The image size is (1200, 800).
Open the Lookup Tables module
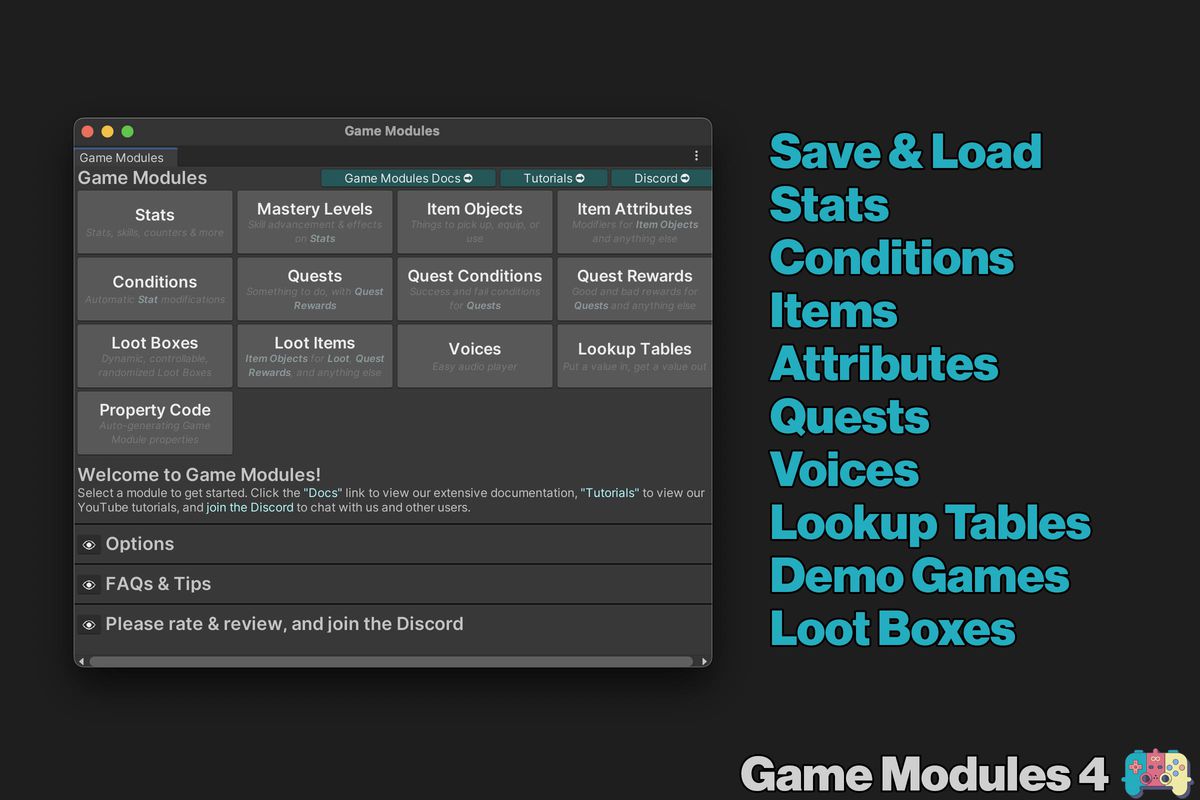pyautogui.click(x=635, y=356)
